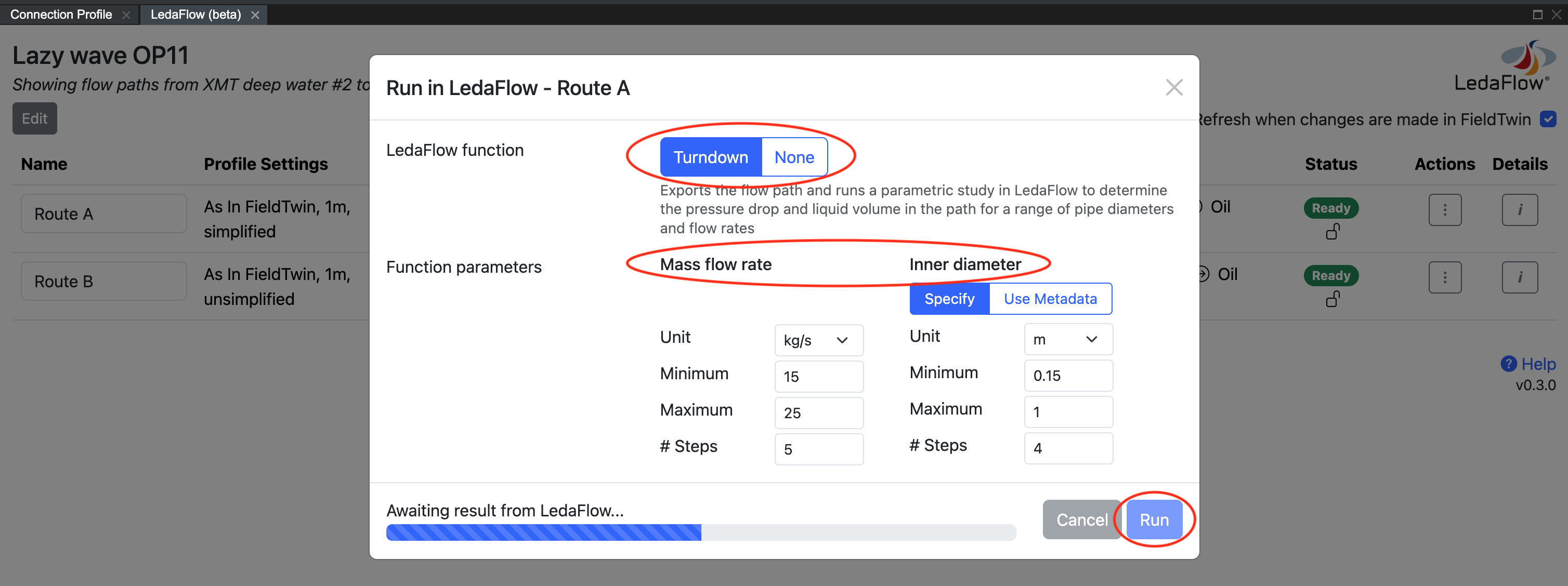1568x586 pixels.
Task: Switch to Connection Profile tab
Action: (x=61, y=14)
